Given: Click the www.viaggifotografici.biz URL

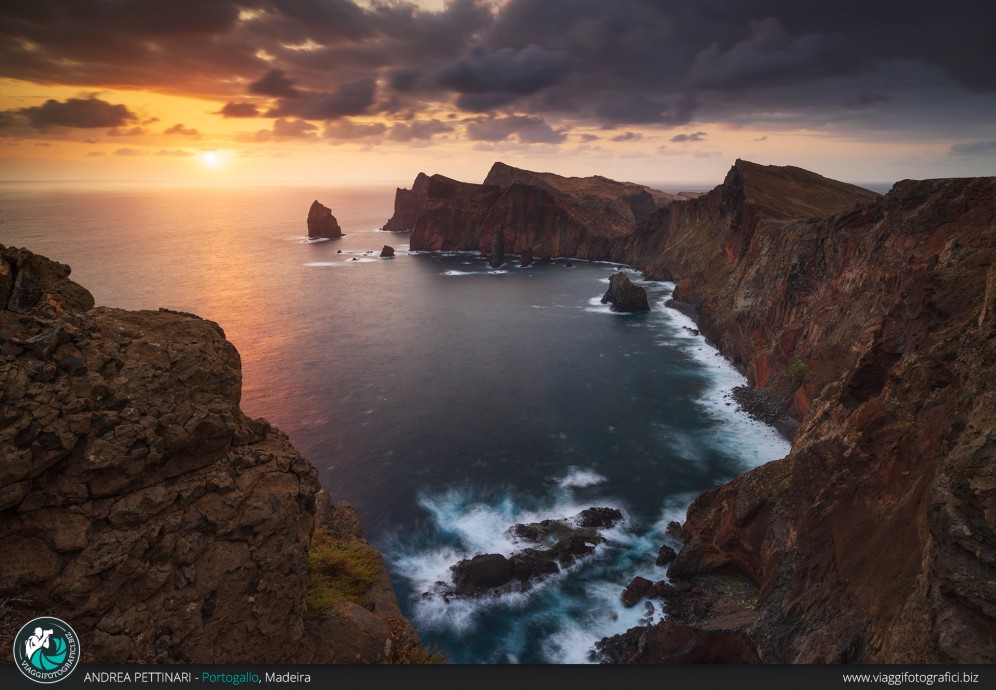Looking at the screenshot, I should click(x=910, y=677).
